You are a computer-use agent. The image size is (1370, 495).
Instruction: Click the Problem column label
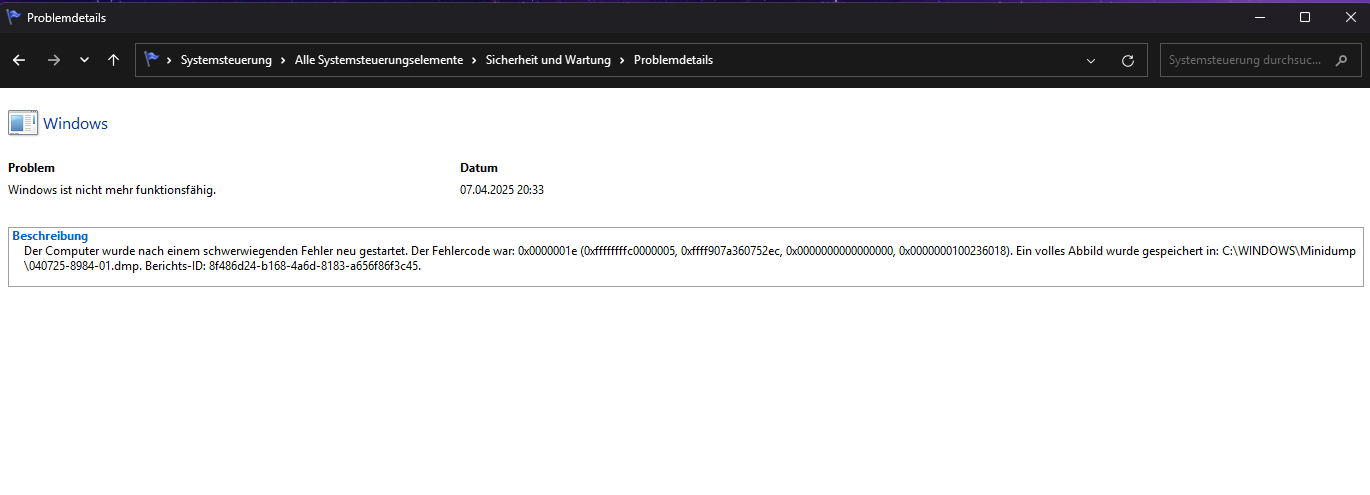click(x=31, y=168)
